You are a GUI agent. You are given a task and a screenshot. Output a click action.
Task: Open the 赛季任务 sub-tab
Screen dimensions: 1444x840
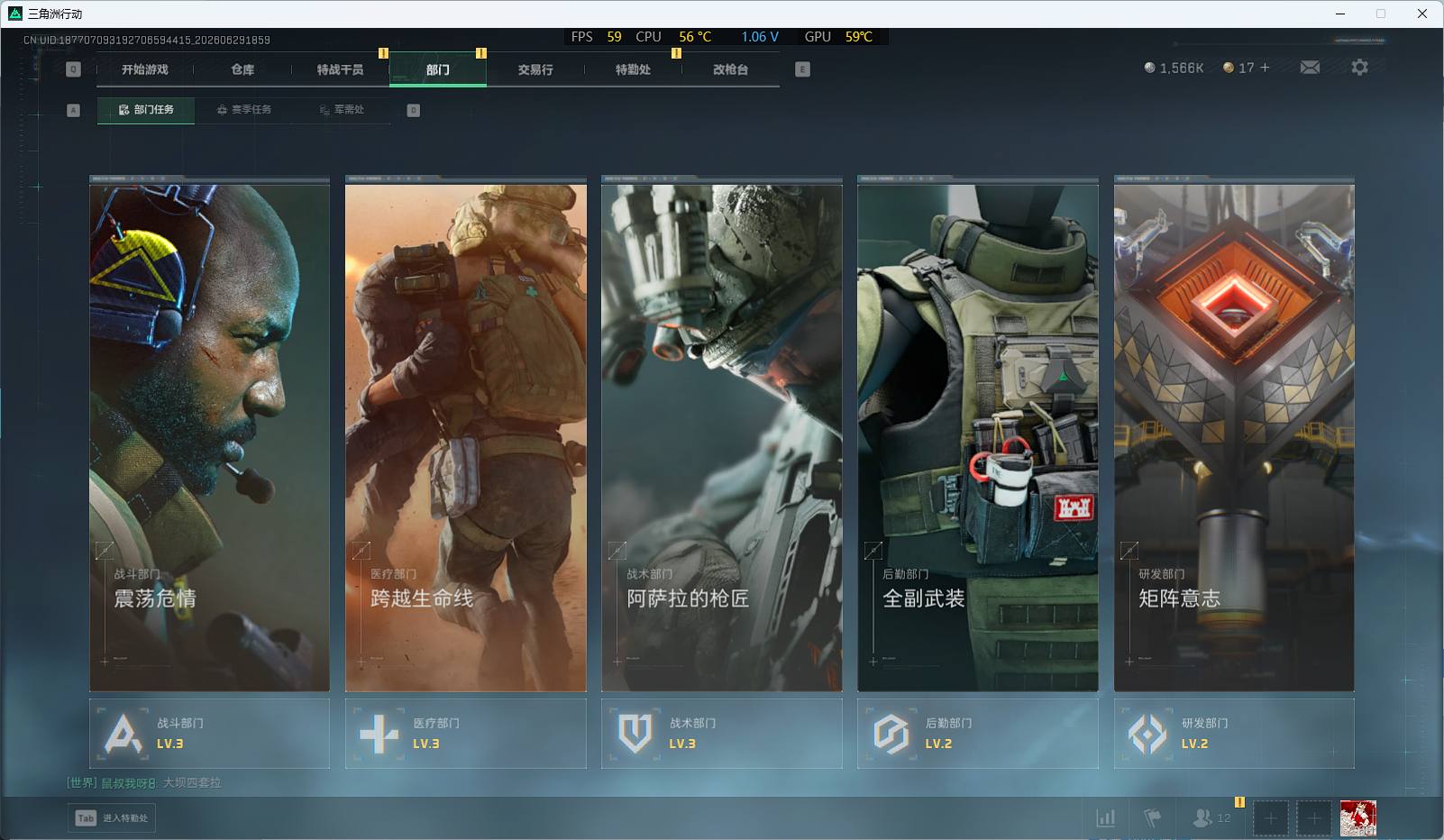coord(244,110)
